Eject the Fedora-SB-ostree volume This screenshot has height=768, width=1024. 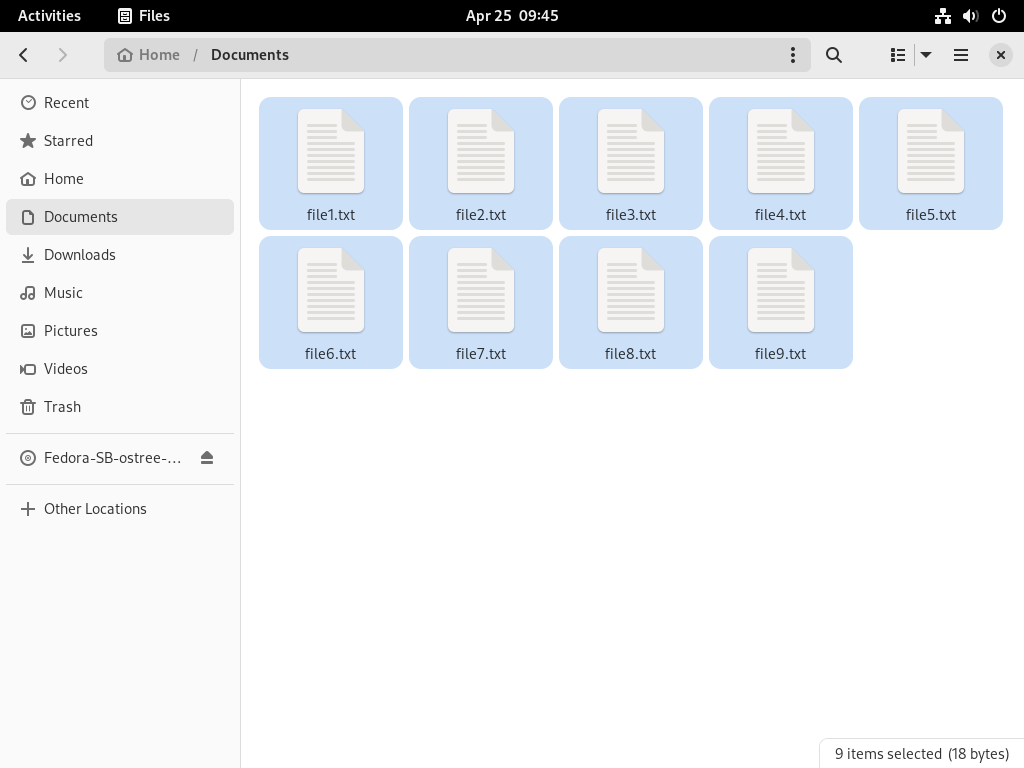tap(207, 458)
